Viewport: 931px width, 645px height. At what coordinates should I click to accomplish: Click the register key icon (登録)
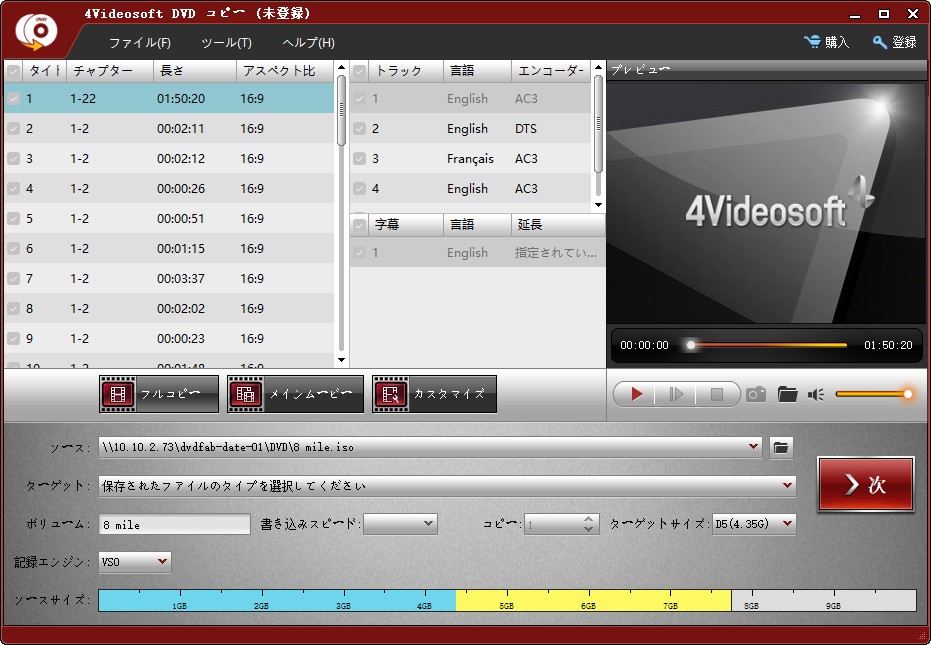(879, 42)
